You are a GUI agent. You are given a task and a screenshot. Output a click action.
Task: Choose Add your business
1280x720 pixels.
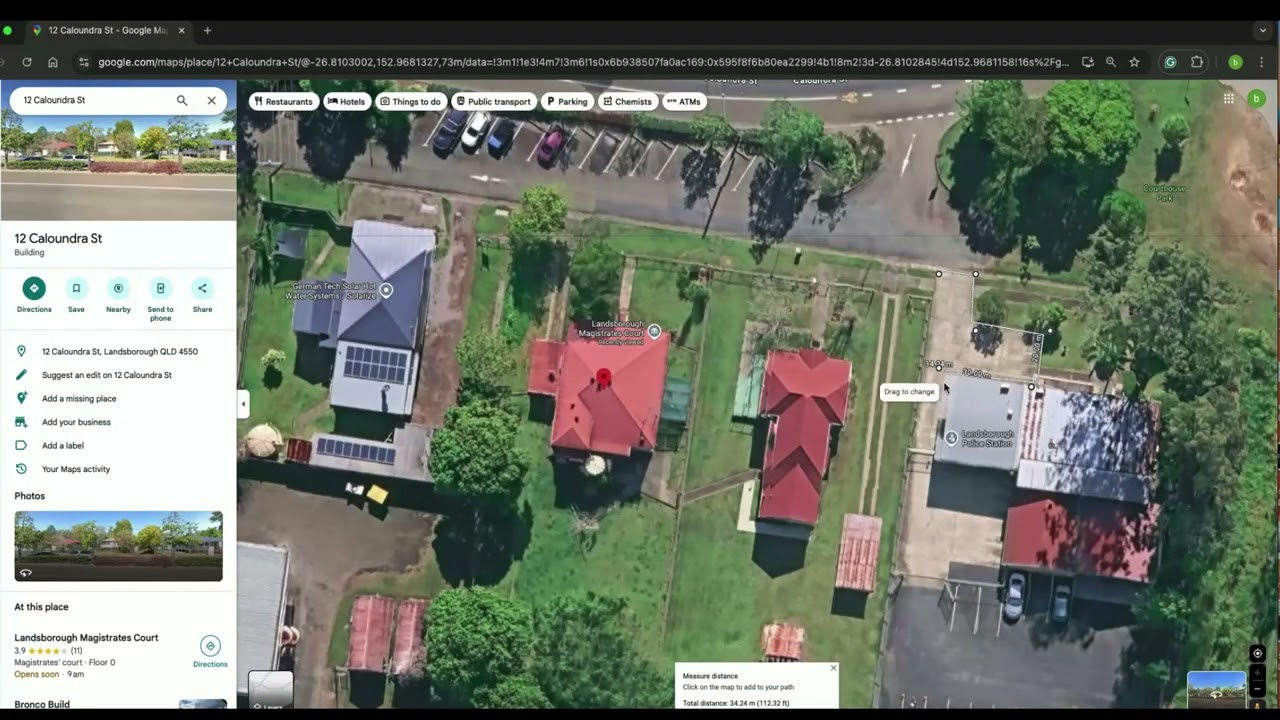pos(118,422)
